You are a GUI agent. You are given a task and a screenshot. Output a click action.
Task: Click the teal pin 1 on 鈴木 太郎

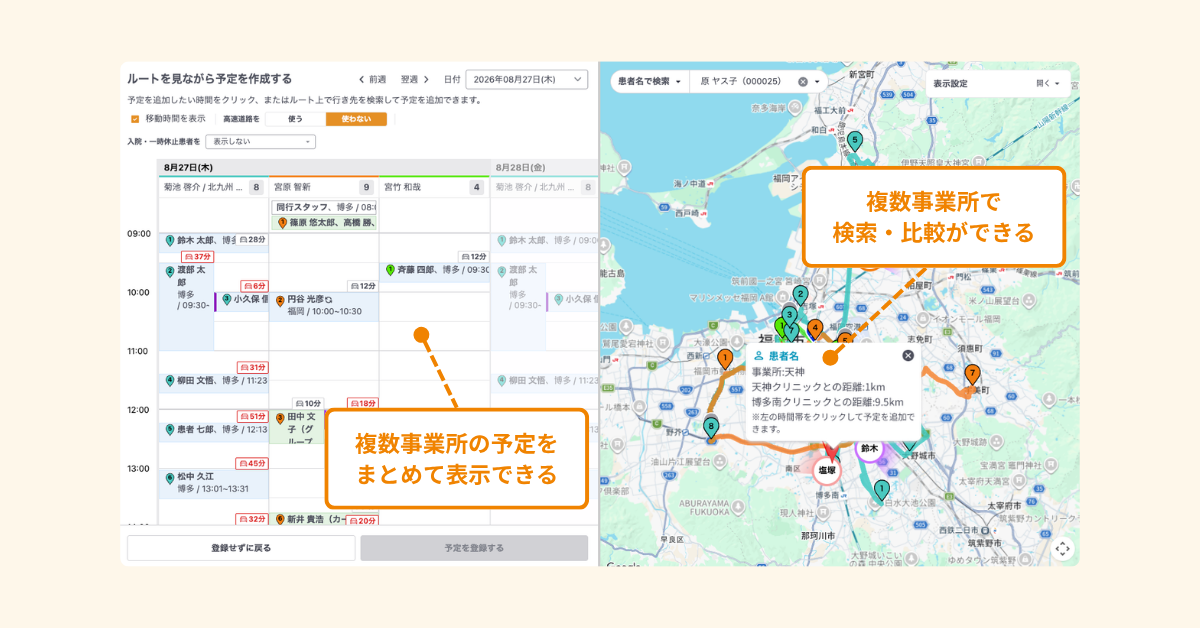[170, 240]
